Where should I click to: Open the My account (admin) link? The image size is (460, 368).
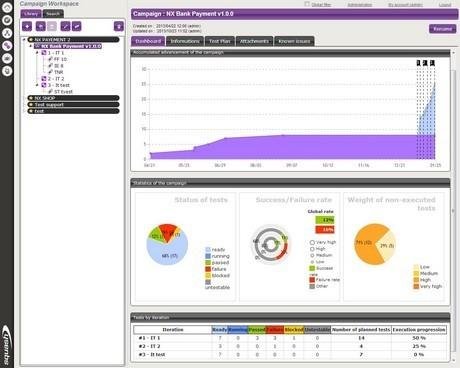(x=405, y=5)
